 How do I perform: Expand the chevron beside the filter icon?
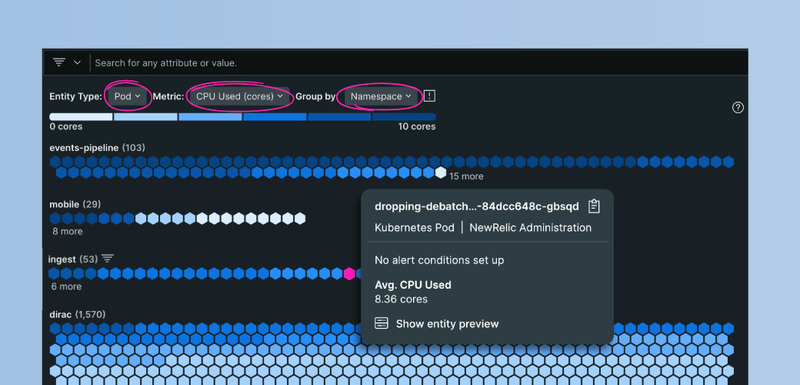click(x=77, y=63)
